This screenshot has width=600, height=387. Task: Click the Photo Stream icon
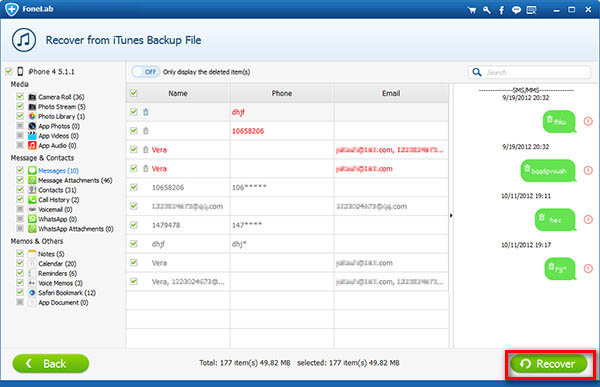click(x=32, y=107)
